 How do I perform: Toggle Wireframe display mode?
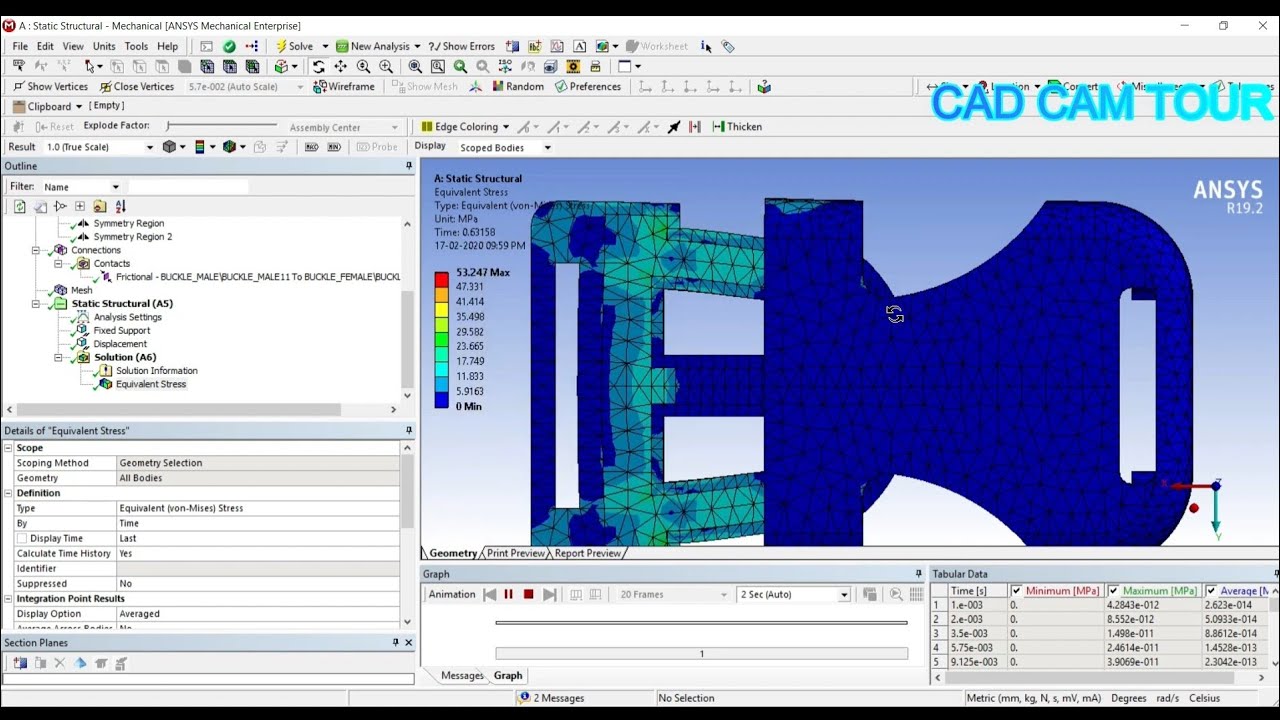point(344,87)
